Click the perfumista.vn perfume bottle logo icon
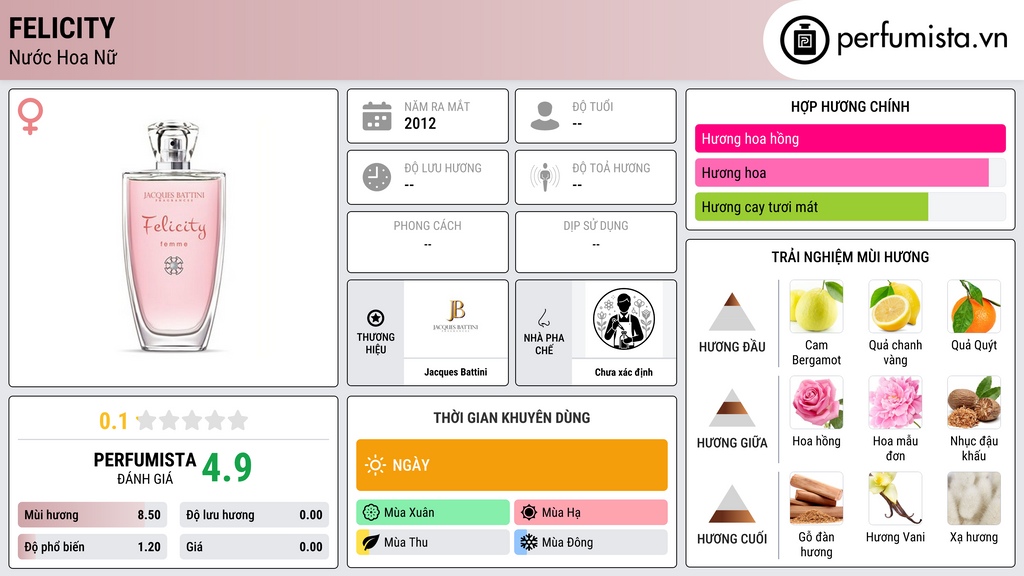Image resolution: width=1024 pixels, height=576 pixels. point(804,40)
